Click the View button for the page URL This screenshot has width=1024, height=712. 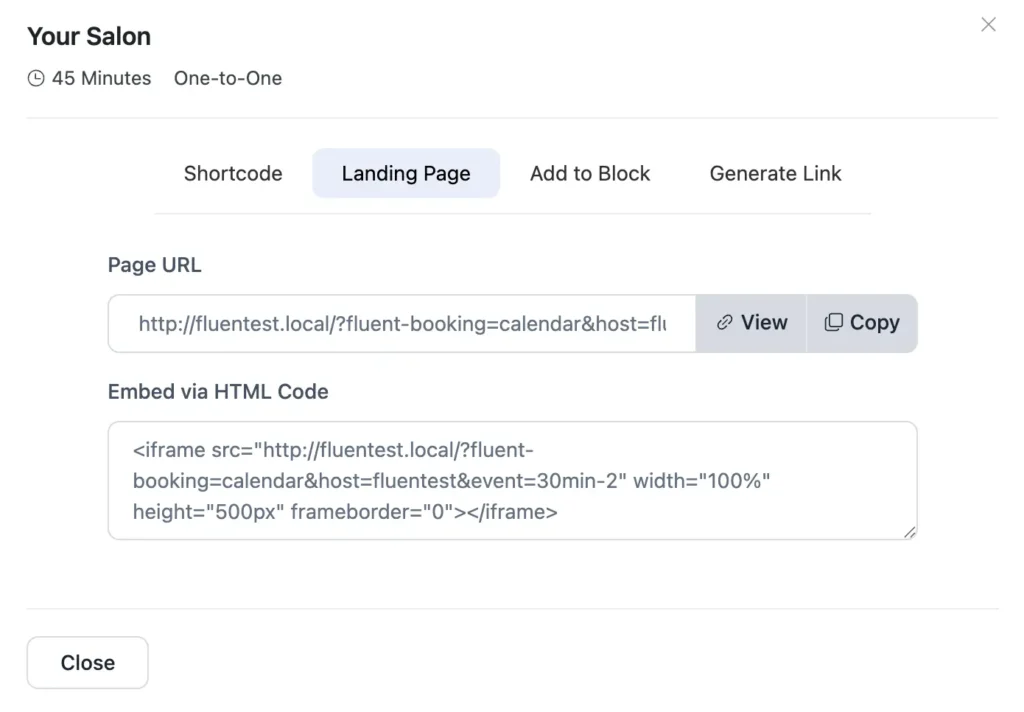click(750, 322)
